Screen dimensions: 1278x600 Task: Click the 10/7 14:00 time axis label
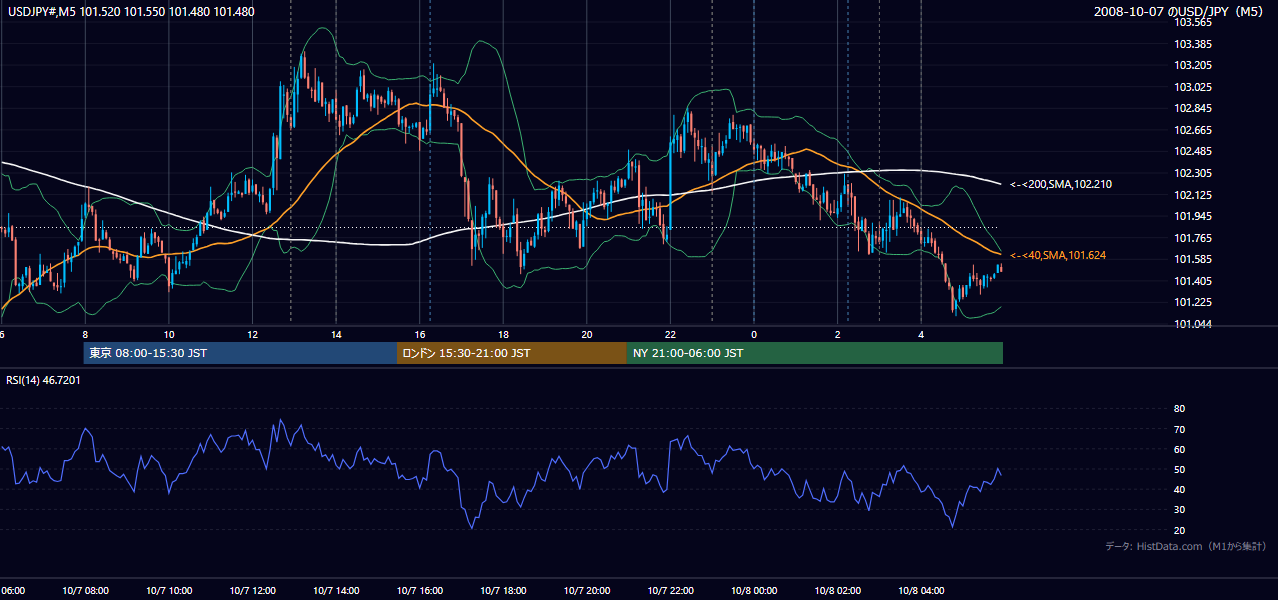(336, 591)
